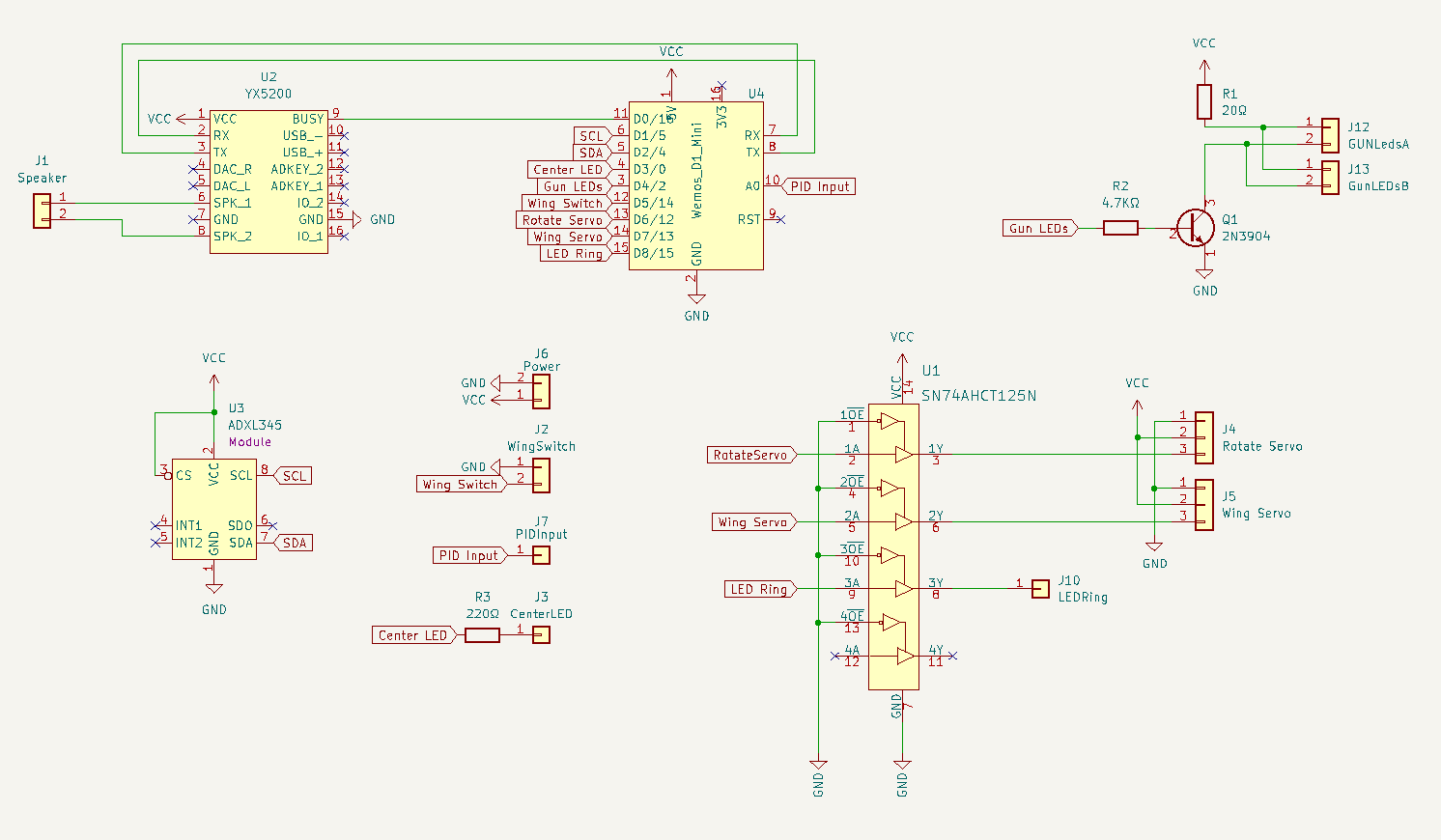This screenshot has height=840, width=1441.
Task: Click the J7 PIDInput connector pin
Action: [x=542, y=555]
